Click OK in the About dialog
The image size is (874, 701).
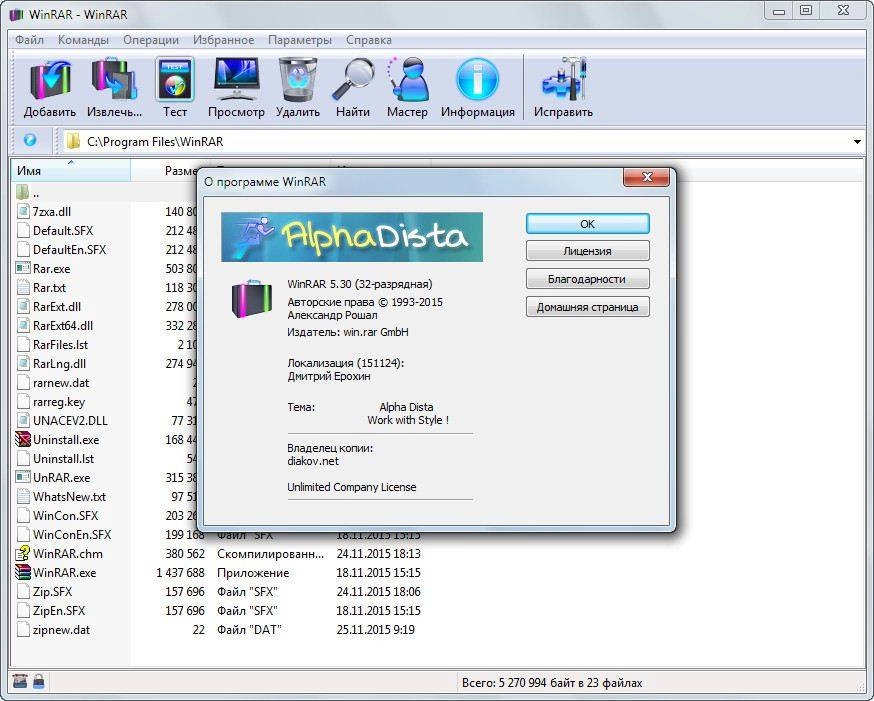587,223
